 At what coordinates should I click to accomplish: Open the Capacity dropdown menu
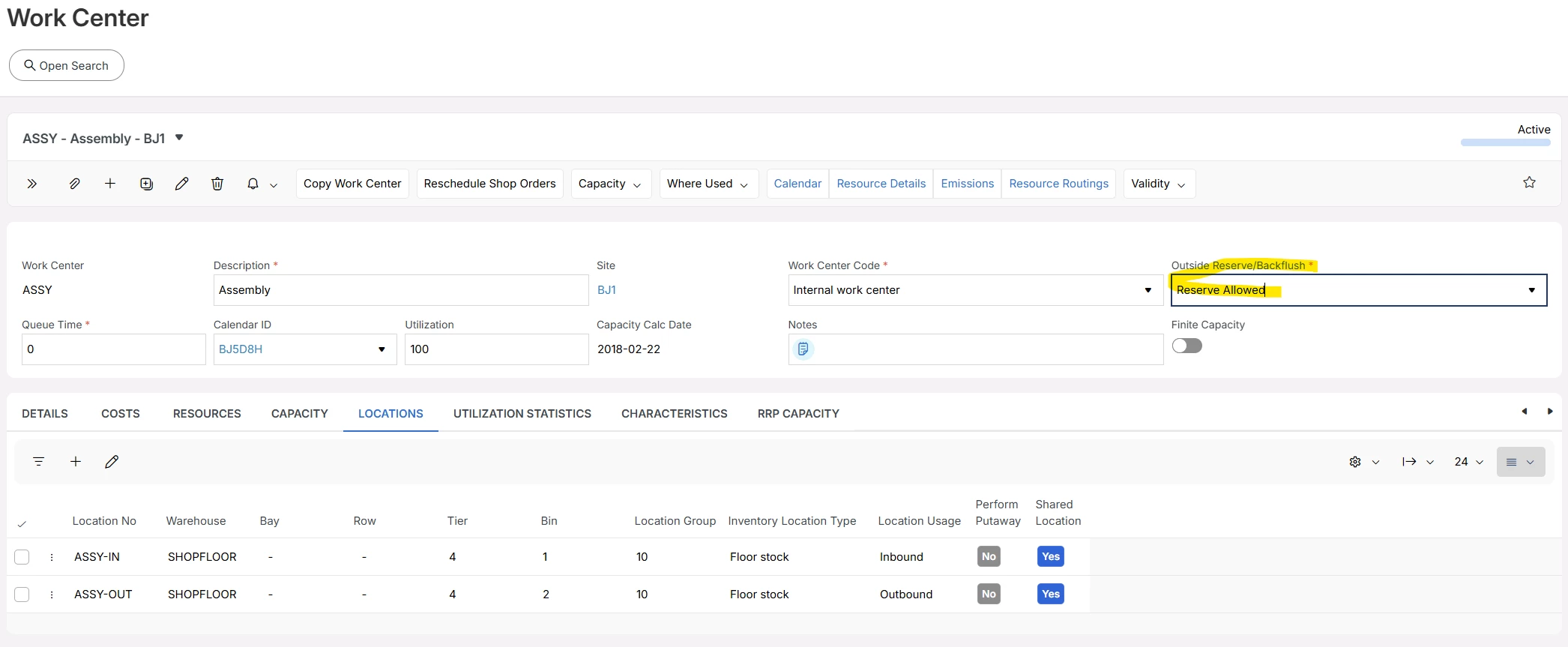(x=611, y=184)
